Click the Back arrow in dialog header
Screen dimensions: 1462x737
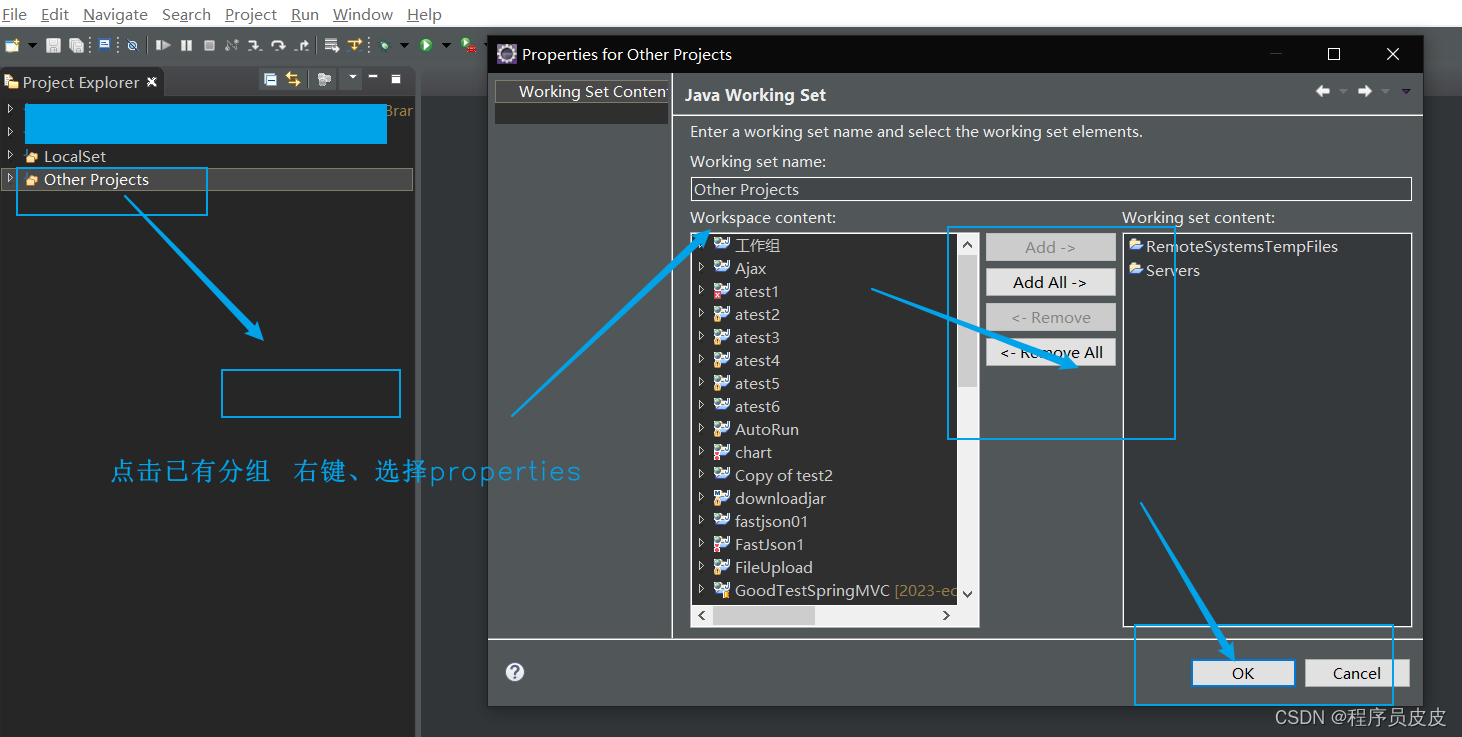tap(1323, 91)
